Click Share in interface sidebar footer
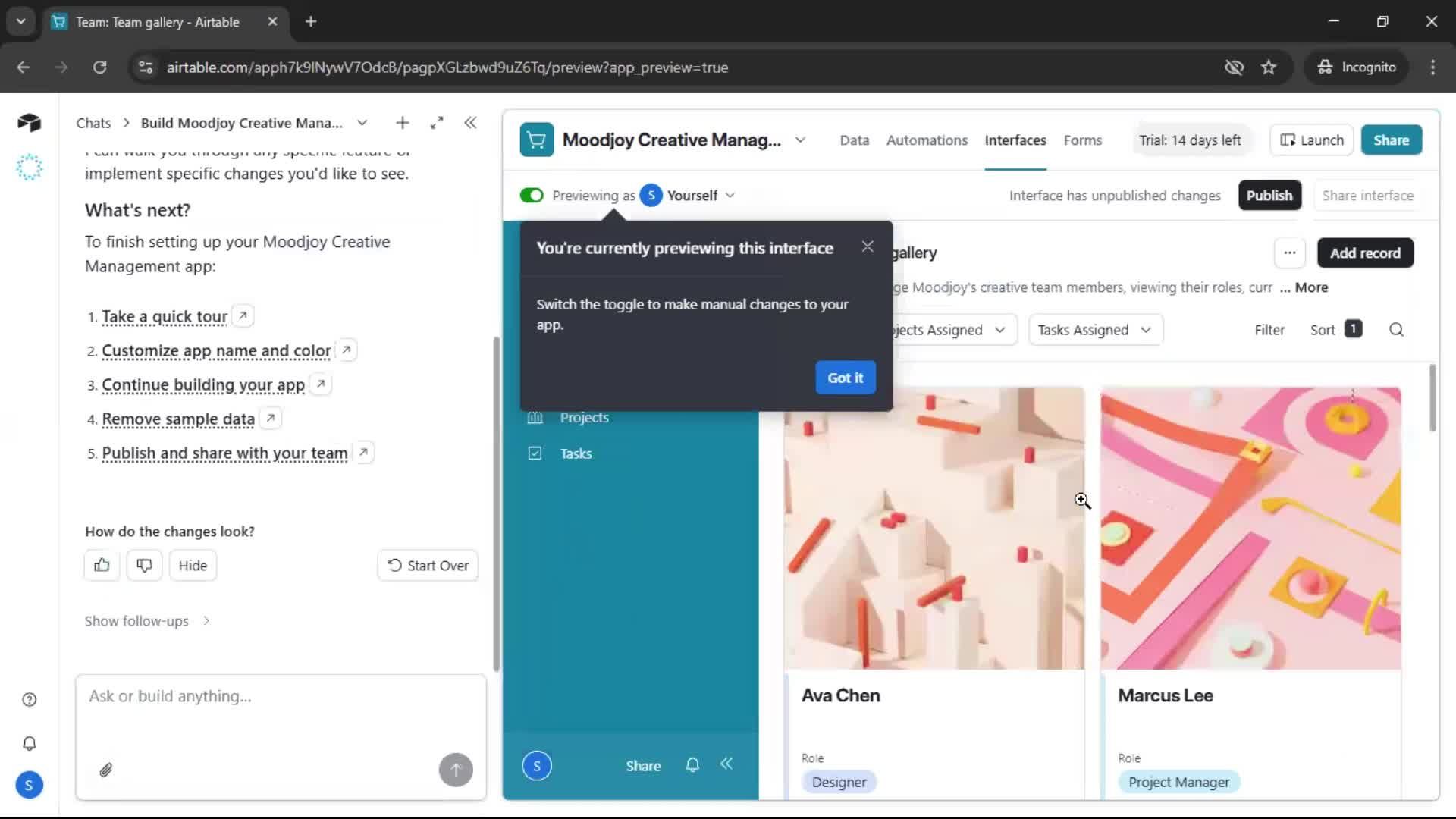The width and height of the screenshot is (1456, 819). click(x=643, y=766)
